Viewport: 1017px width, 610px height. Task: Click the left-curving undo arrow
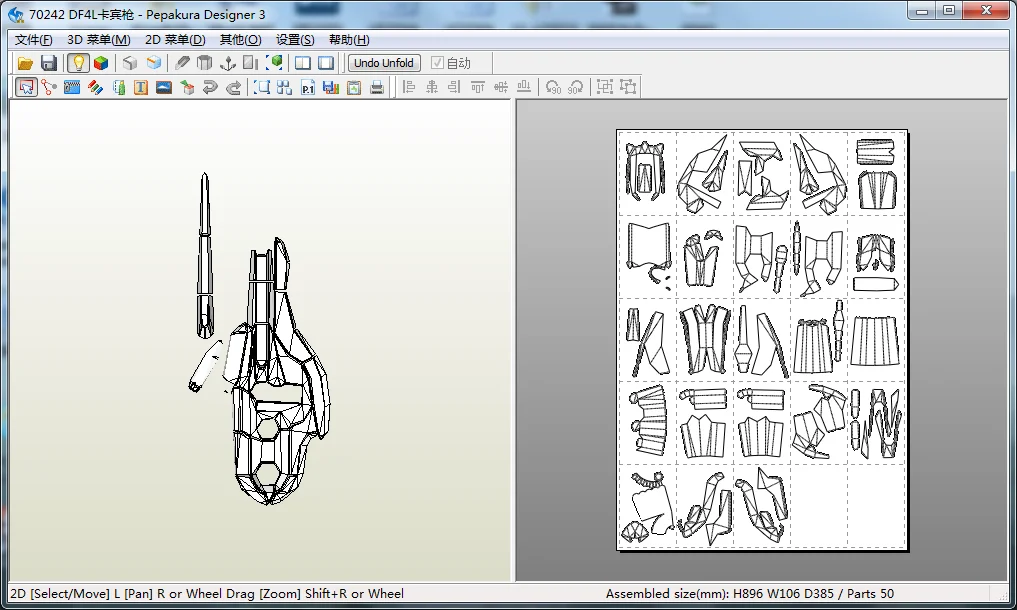[x=209, y=87]
